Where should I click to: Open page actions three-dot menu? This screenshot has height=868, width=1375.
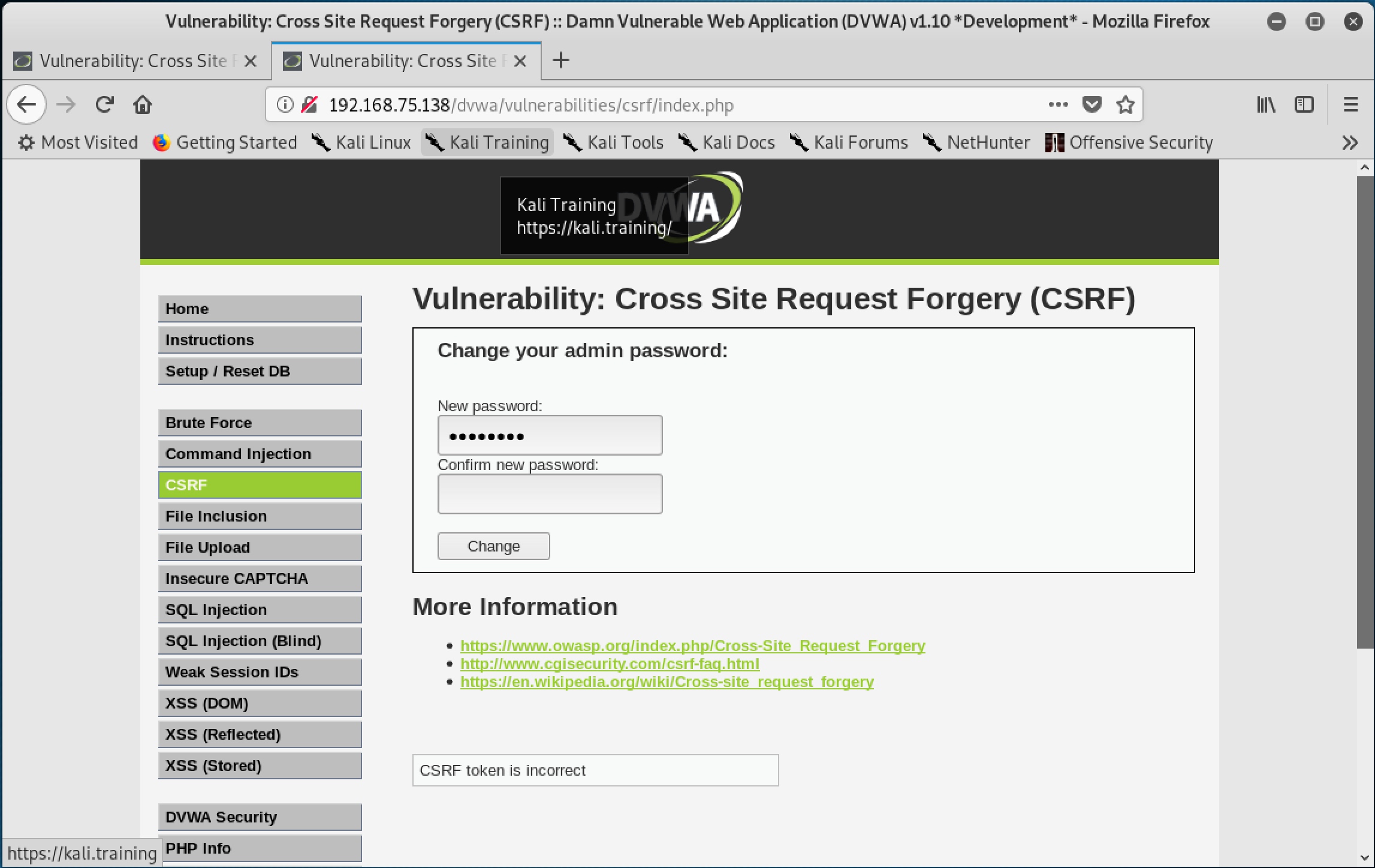(x=1058, y=105)
